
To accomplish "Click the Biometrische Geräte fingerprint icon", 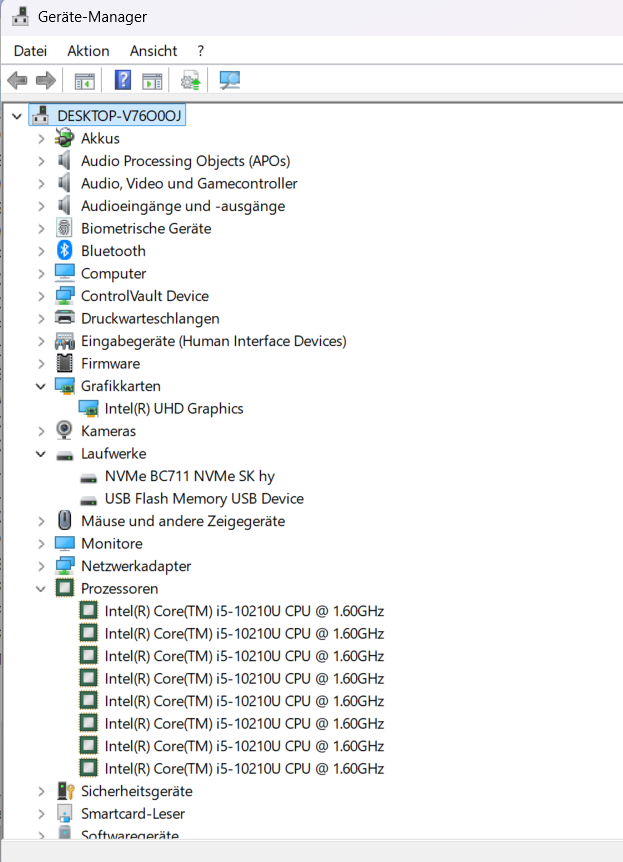I will 64,228.
